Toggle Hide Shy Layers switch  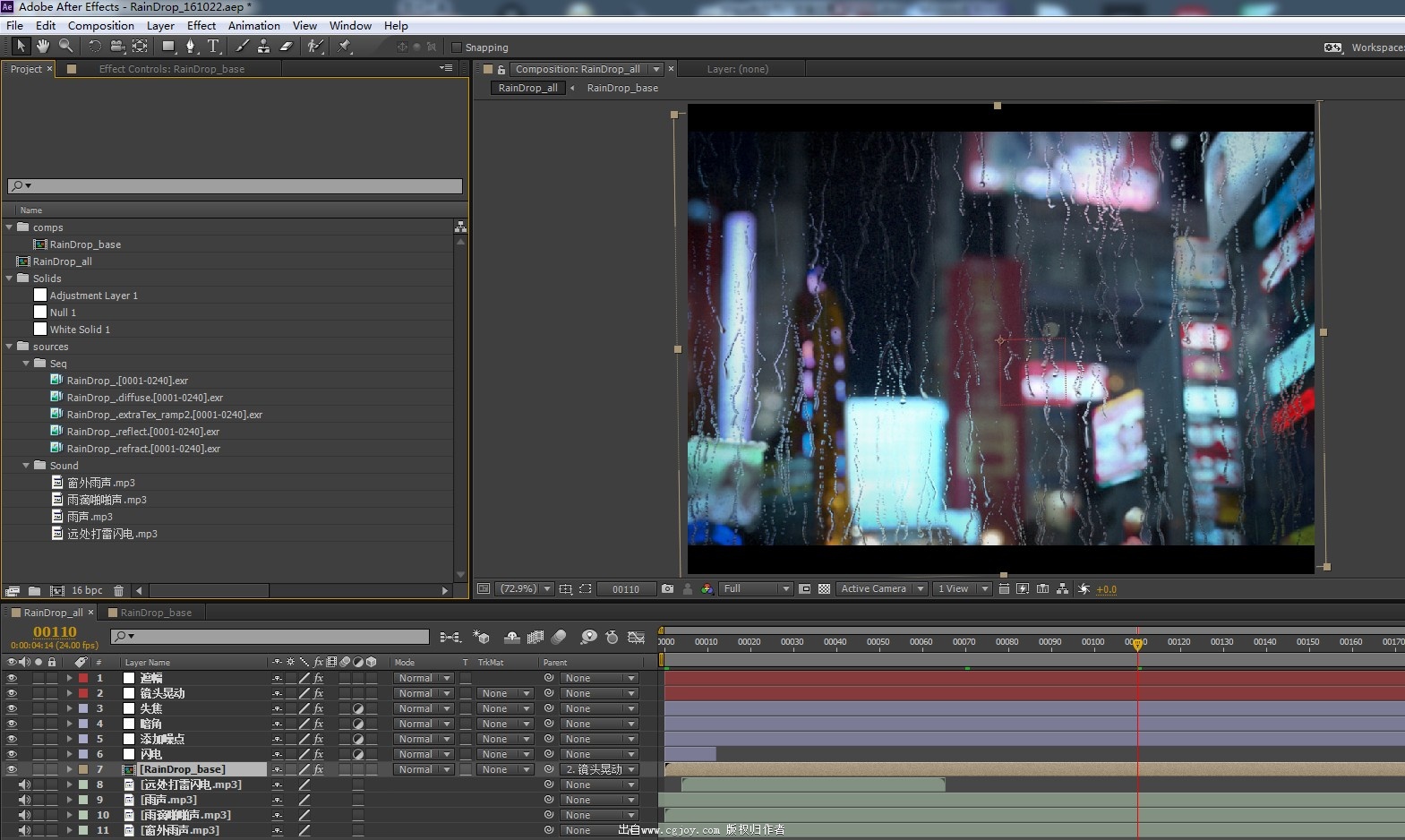click(512, 637)
